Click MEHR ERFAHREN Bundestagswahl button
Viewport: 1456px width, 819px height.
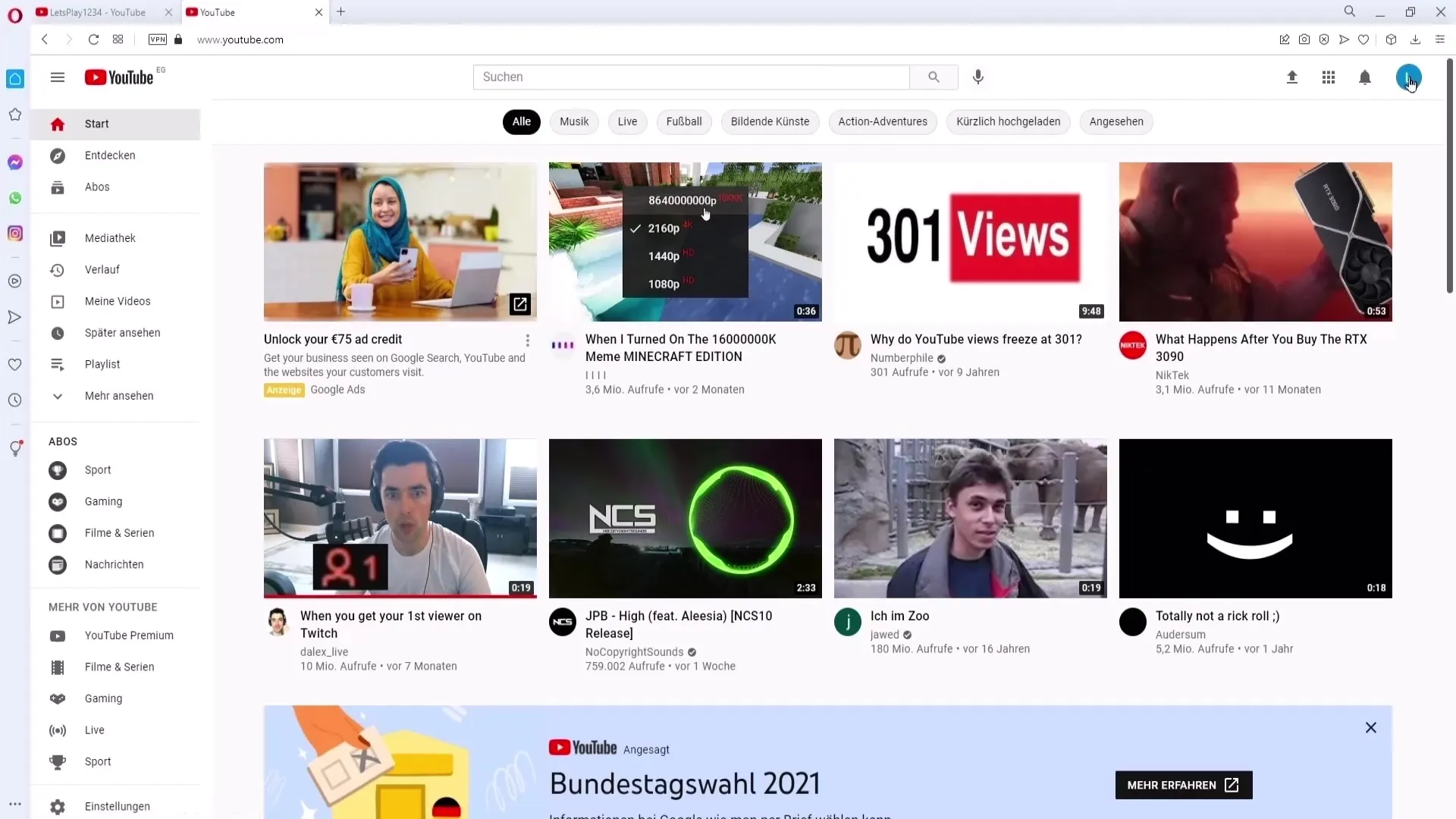(x=1183, y=784)
